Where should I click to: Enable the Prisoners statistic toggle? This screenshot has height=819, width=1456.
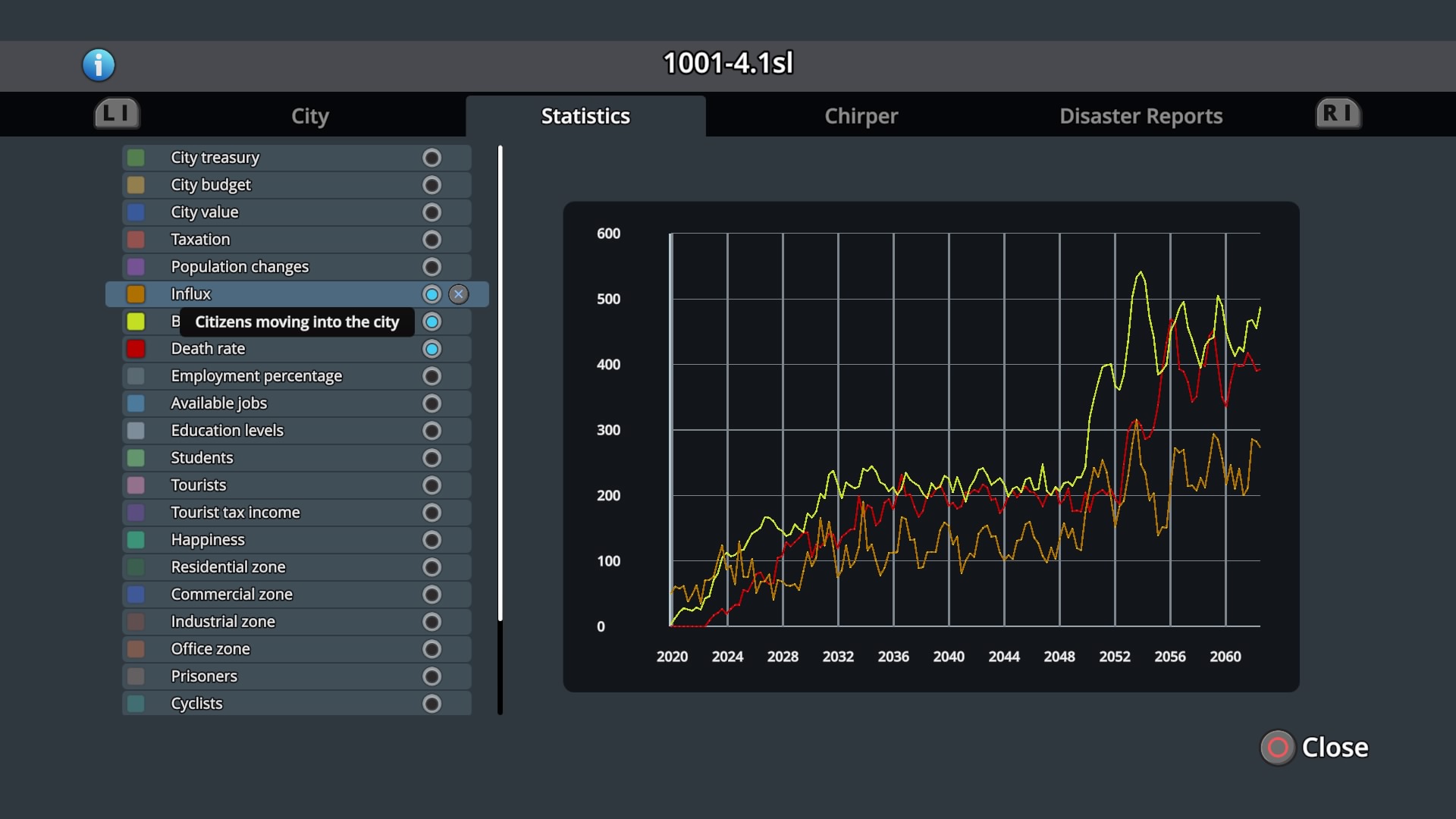(431, 676)
